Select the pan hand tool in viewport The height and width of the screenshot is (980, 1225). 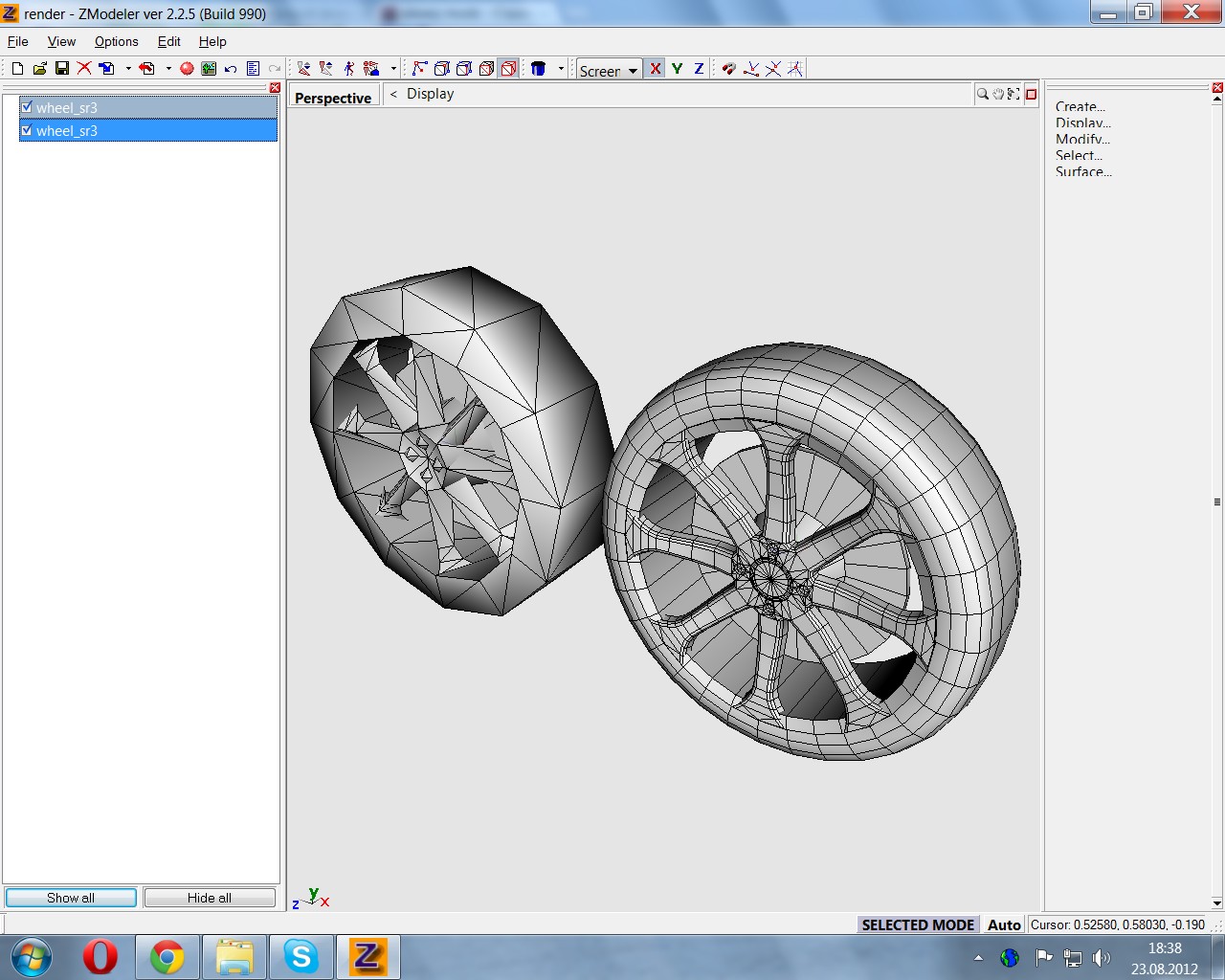pyautogui.click(x=998, y=94)
